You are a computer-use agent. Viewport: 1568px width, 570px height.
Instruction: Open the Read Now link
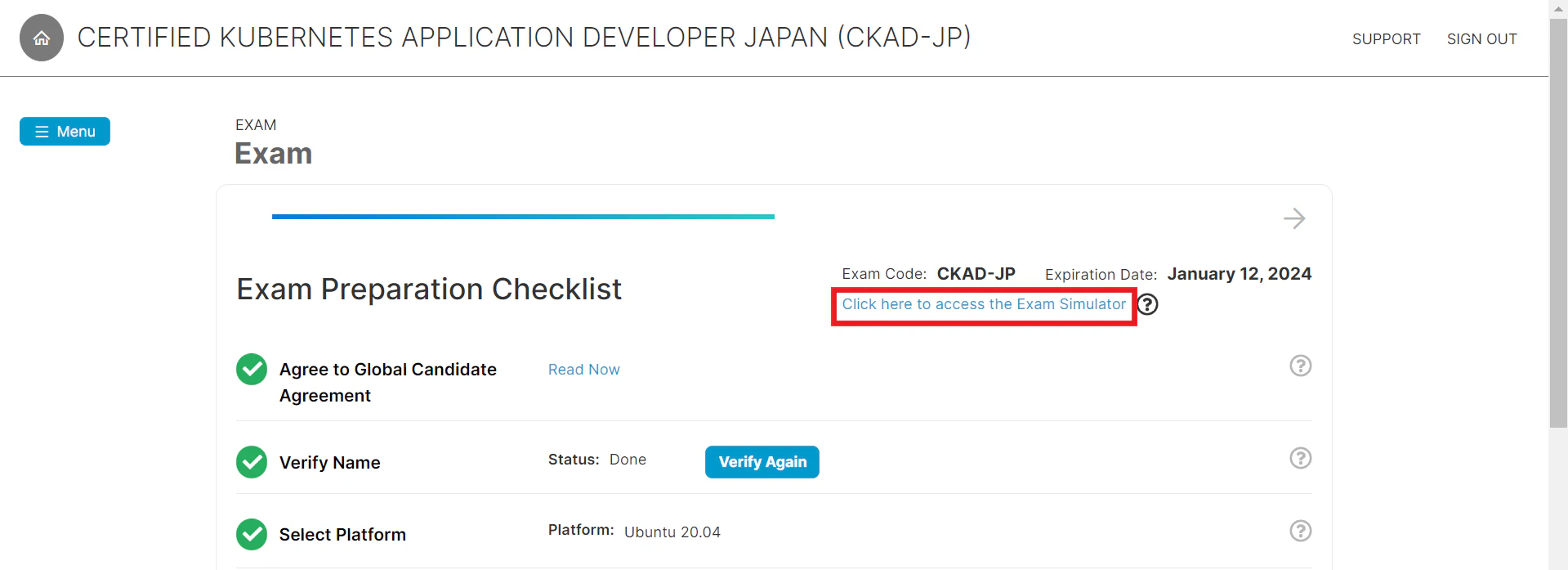[x=584, y=370]
